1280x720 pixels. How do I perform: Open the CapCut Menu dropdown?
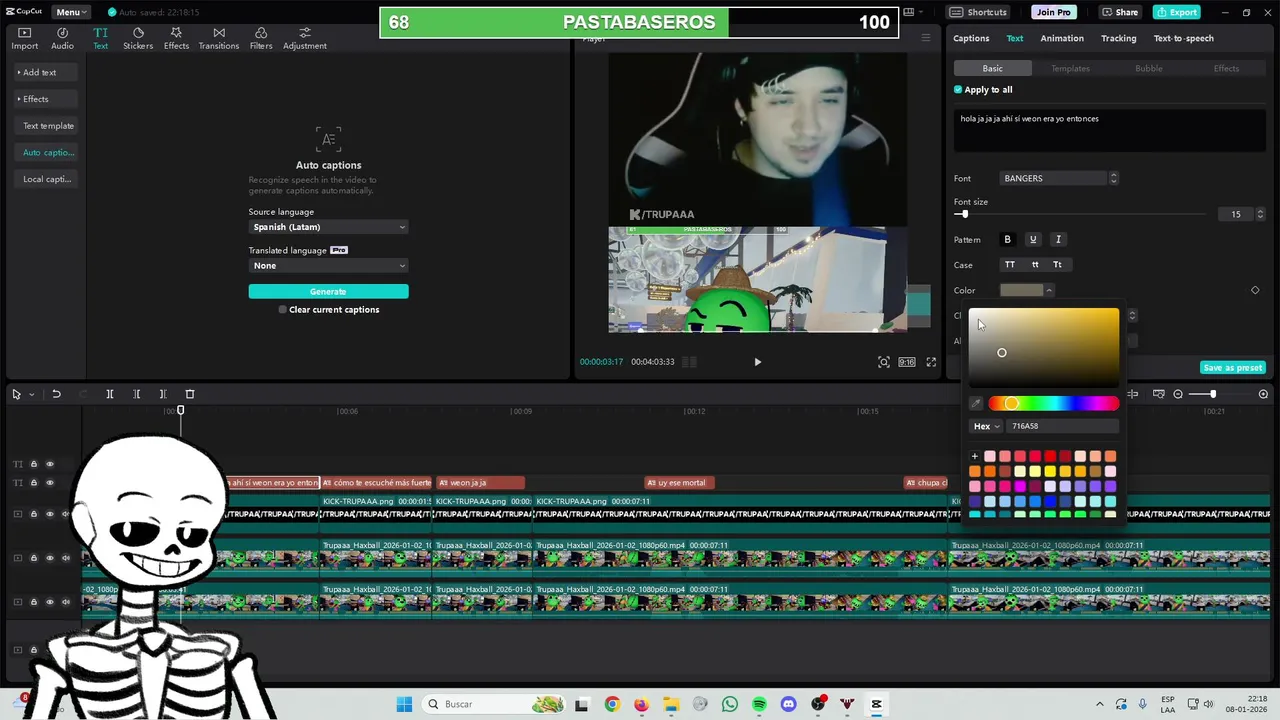[x=71, y=12]
